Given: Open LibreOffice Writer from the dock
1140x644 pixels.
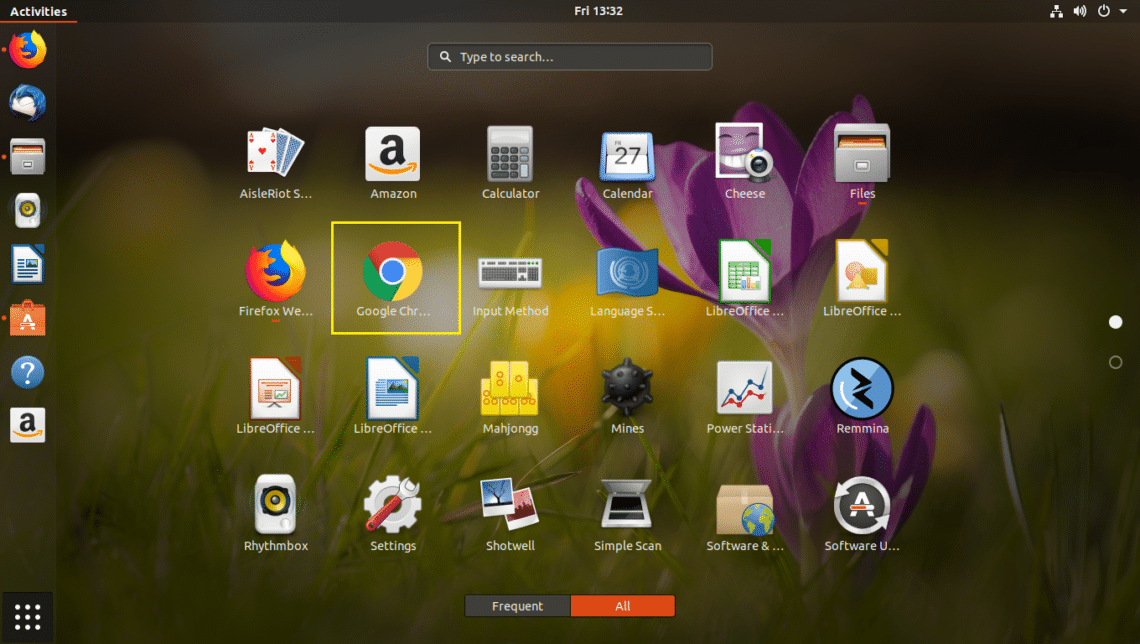Looking at the screenshot, I should click(x=28, y=264).
